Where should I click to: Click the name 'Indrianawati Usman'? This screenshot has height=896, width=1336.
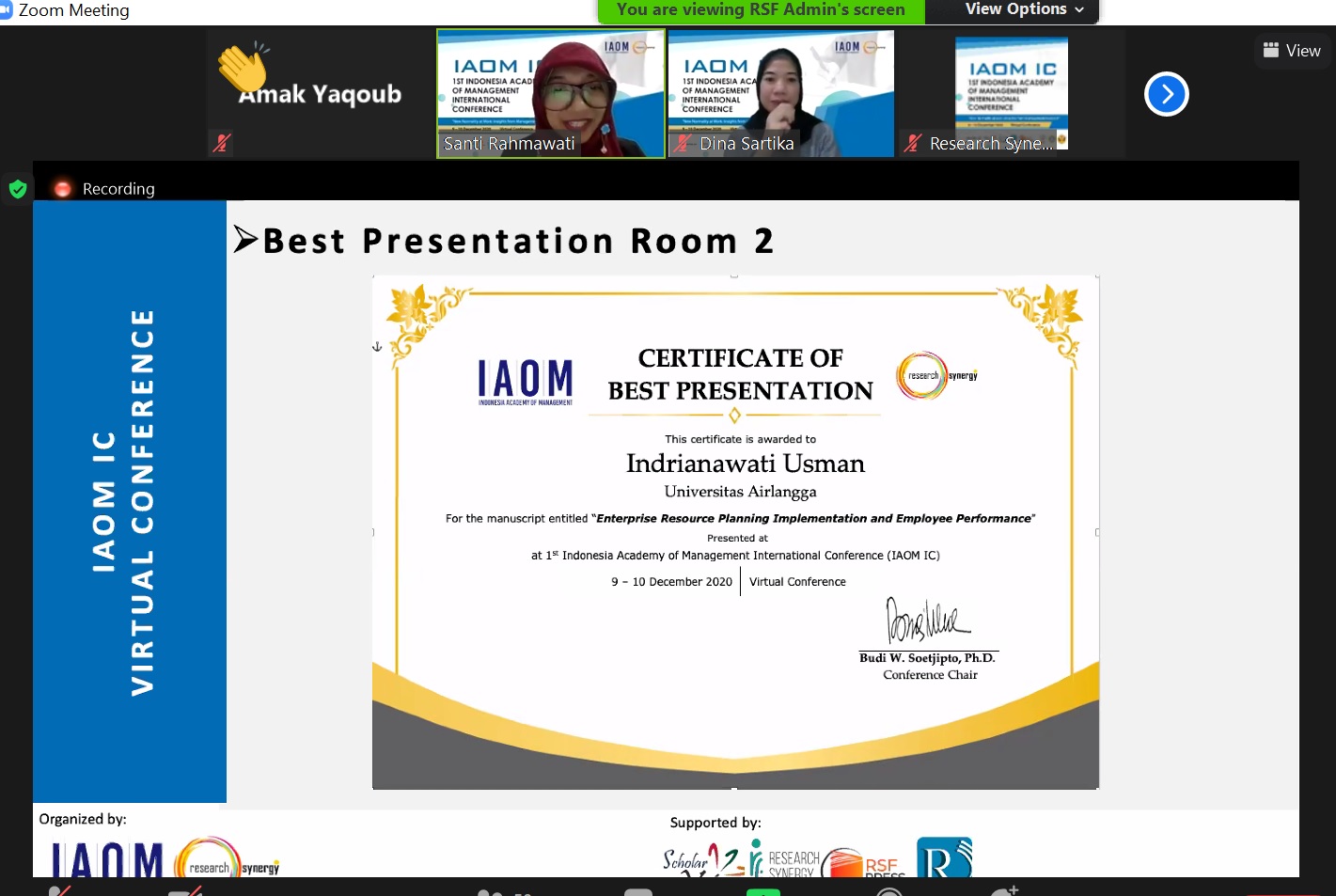(746, 464)
